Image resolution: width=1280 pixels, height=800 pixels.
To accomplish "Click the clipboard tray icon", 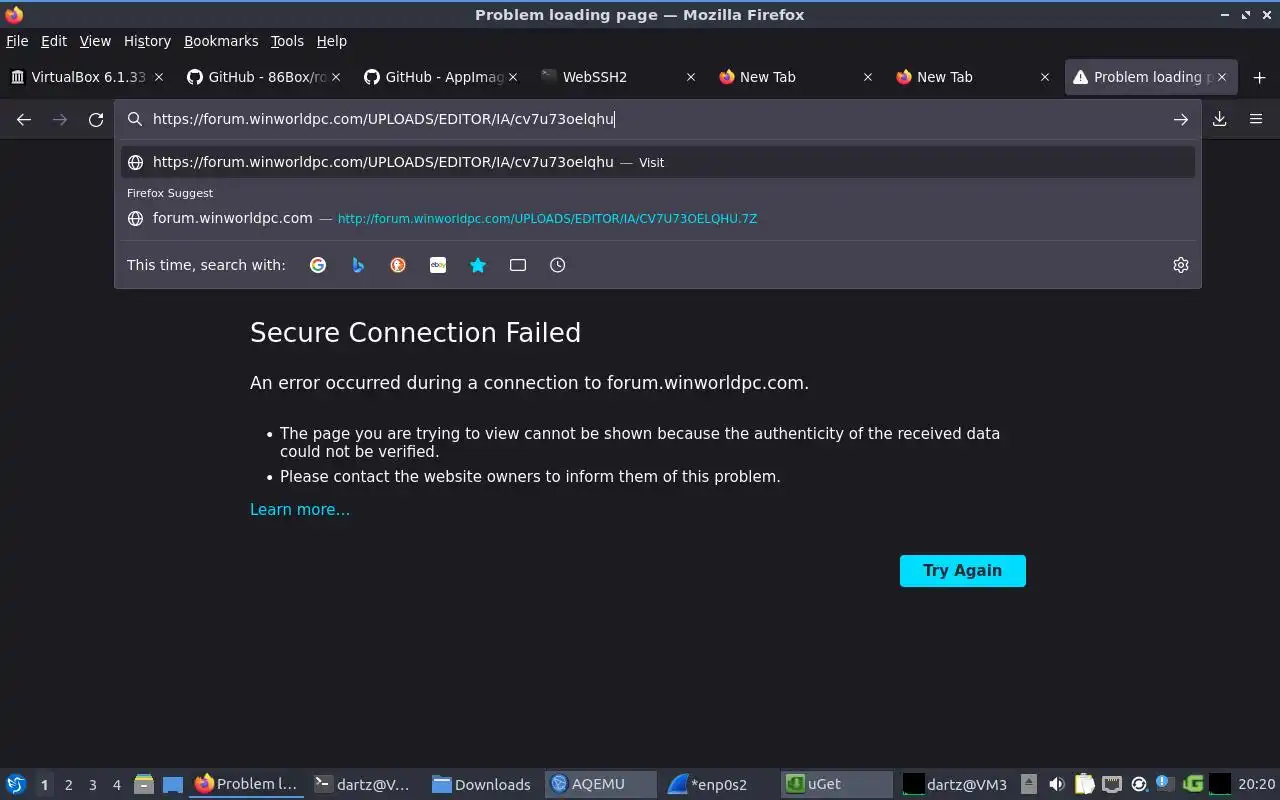I will [1085, 784].
